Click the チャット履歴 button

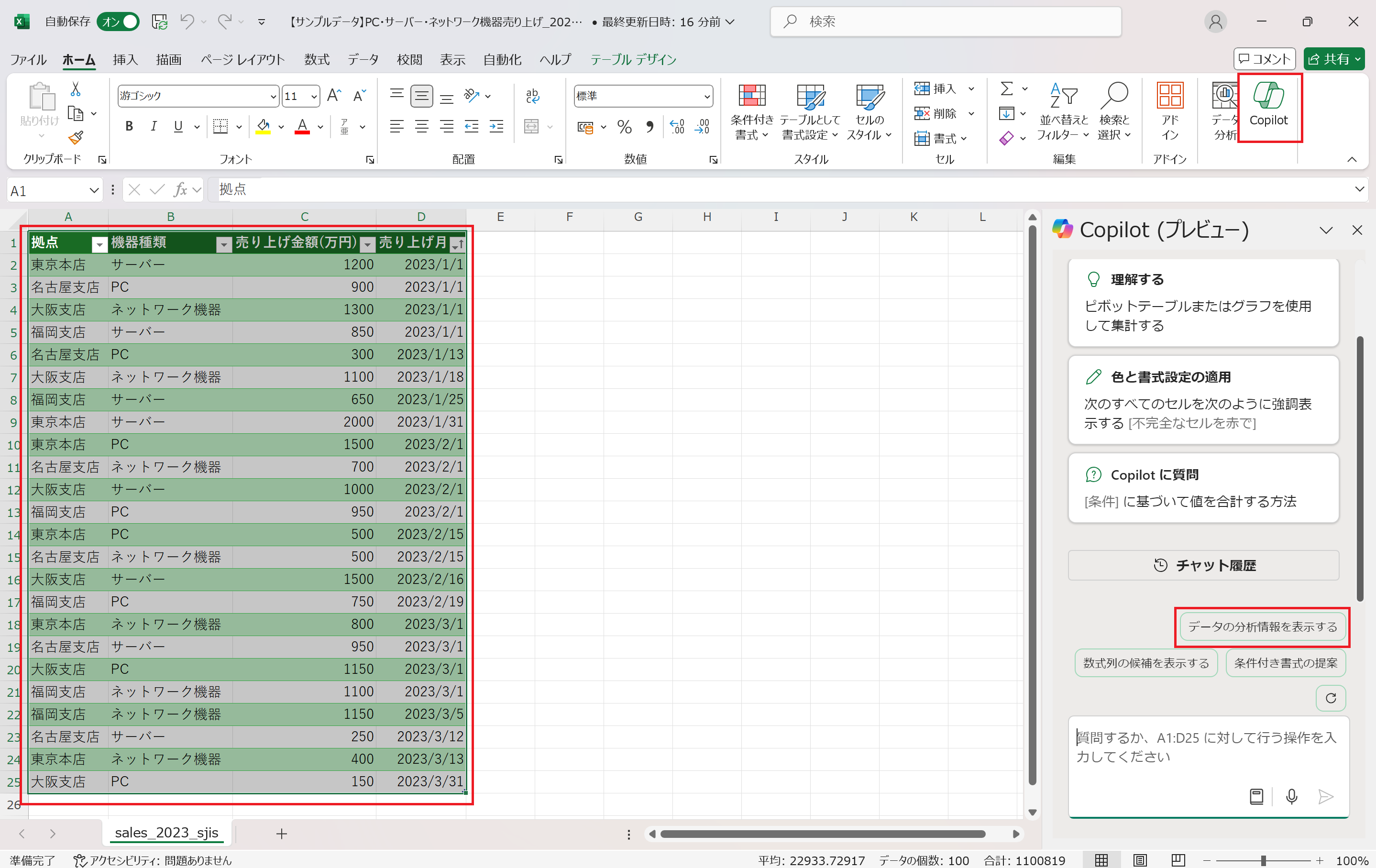pyautogui.click(x=1203, y=565)
